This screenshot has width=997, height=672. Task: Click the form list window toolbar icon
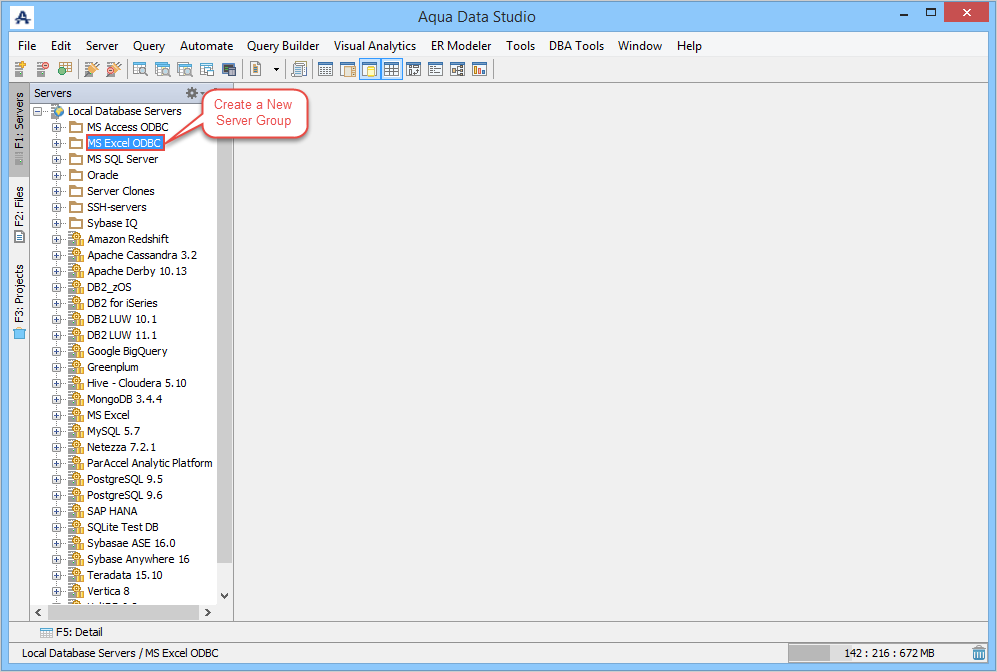[x=436, y=69]
